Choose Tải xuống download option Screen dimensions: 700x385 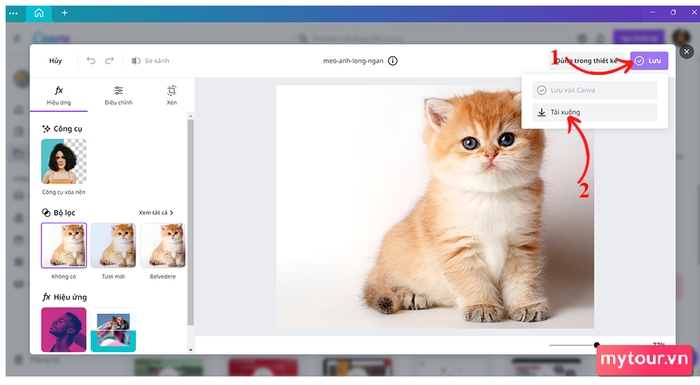pos(595,112)
